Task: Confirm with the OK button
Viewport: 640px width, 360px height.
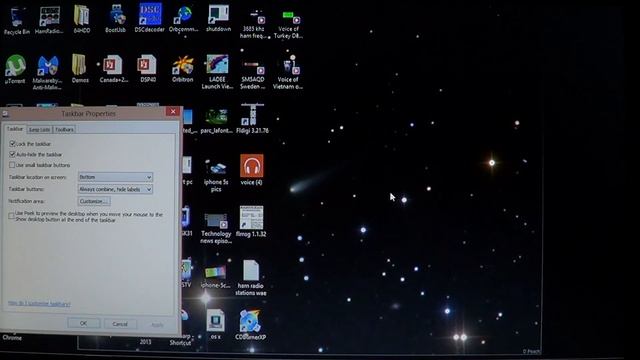Action: (84, 323)
